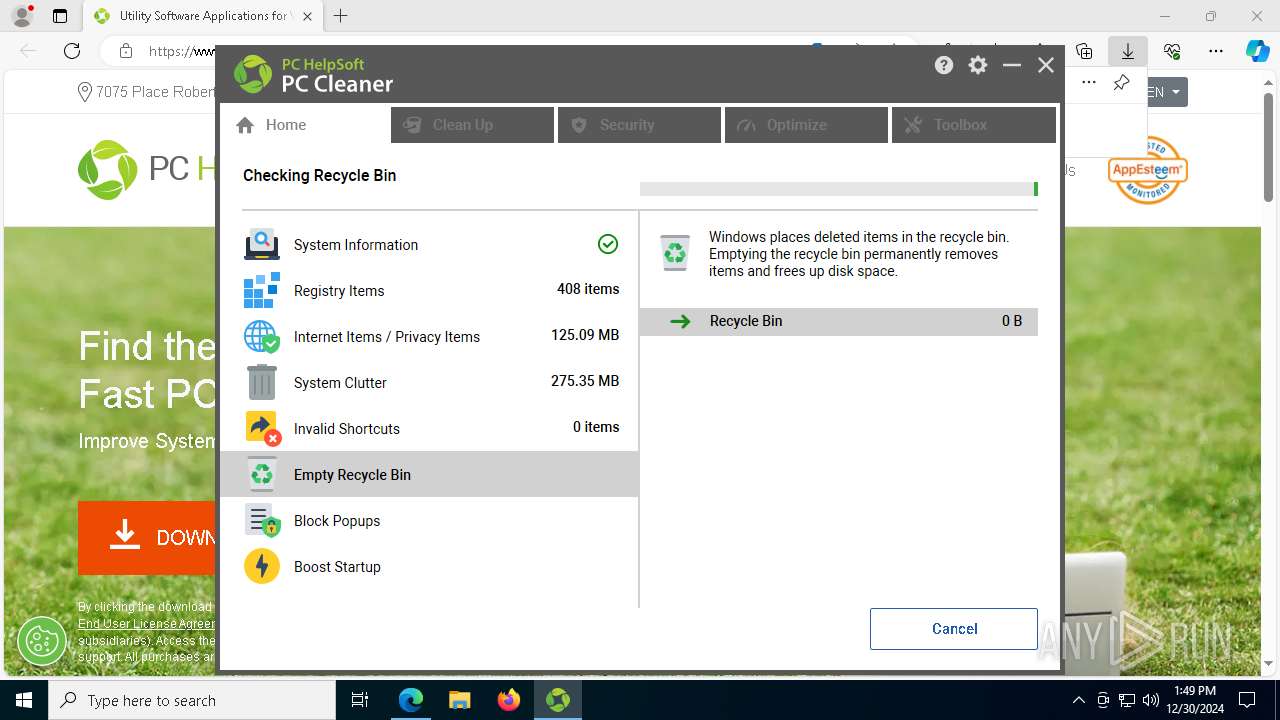Click green arrow beside Recycle Bin row
Screen dimensions: 1280x720
pyautogui.click(x=680, y=321)
